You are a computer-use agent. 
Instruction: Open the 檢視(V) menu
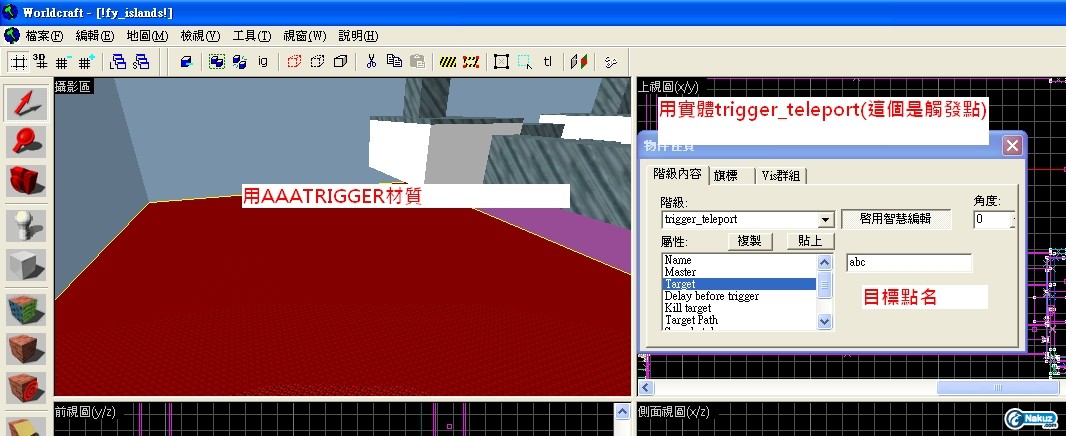tap(200, 36)
